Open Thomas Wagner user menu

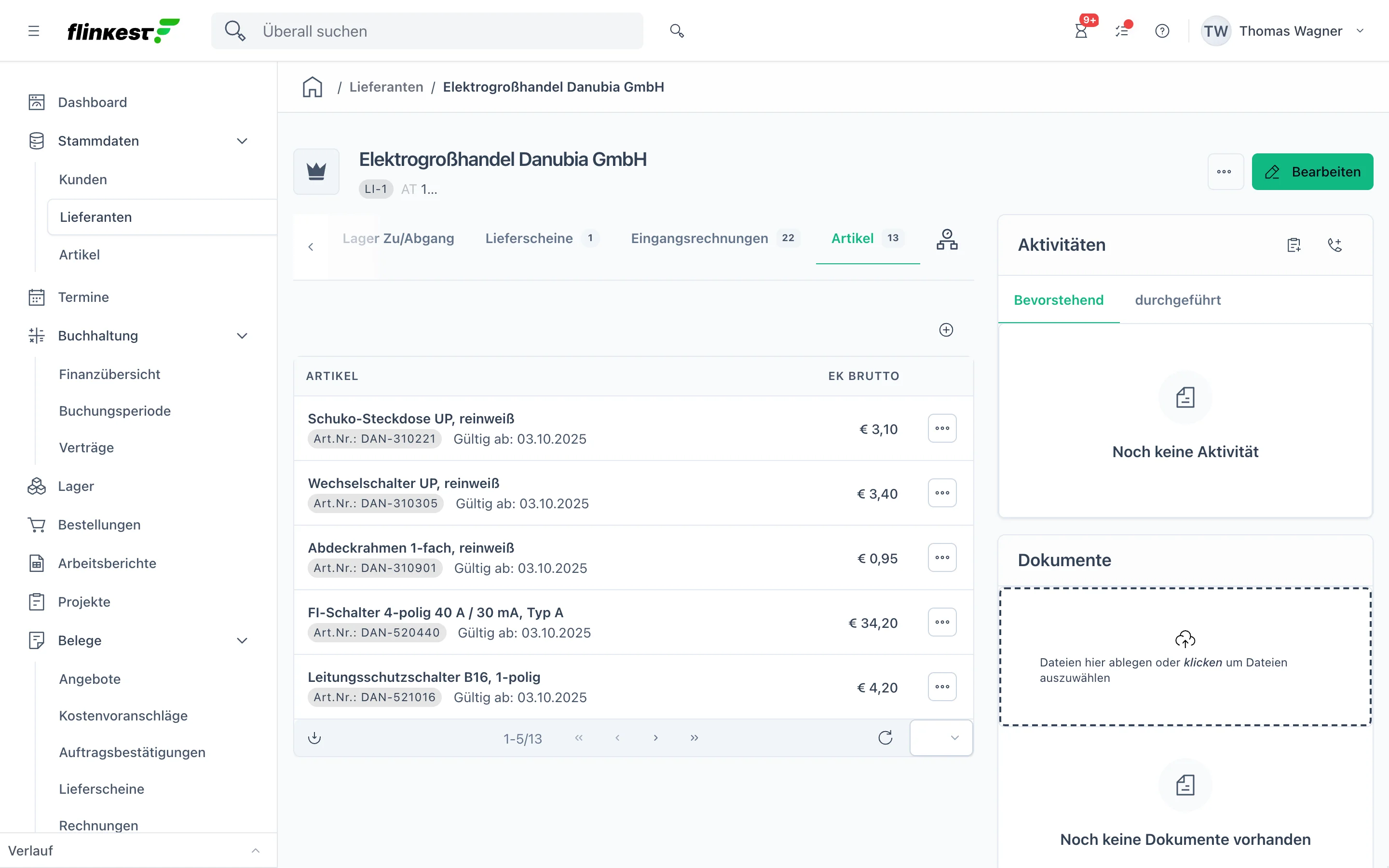tap(1283, 31)
